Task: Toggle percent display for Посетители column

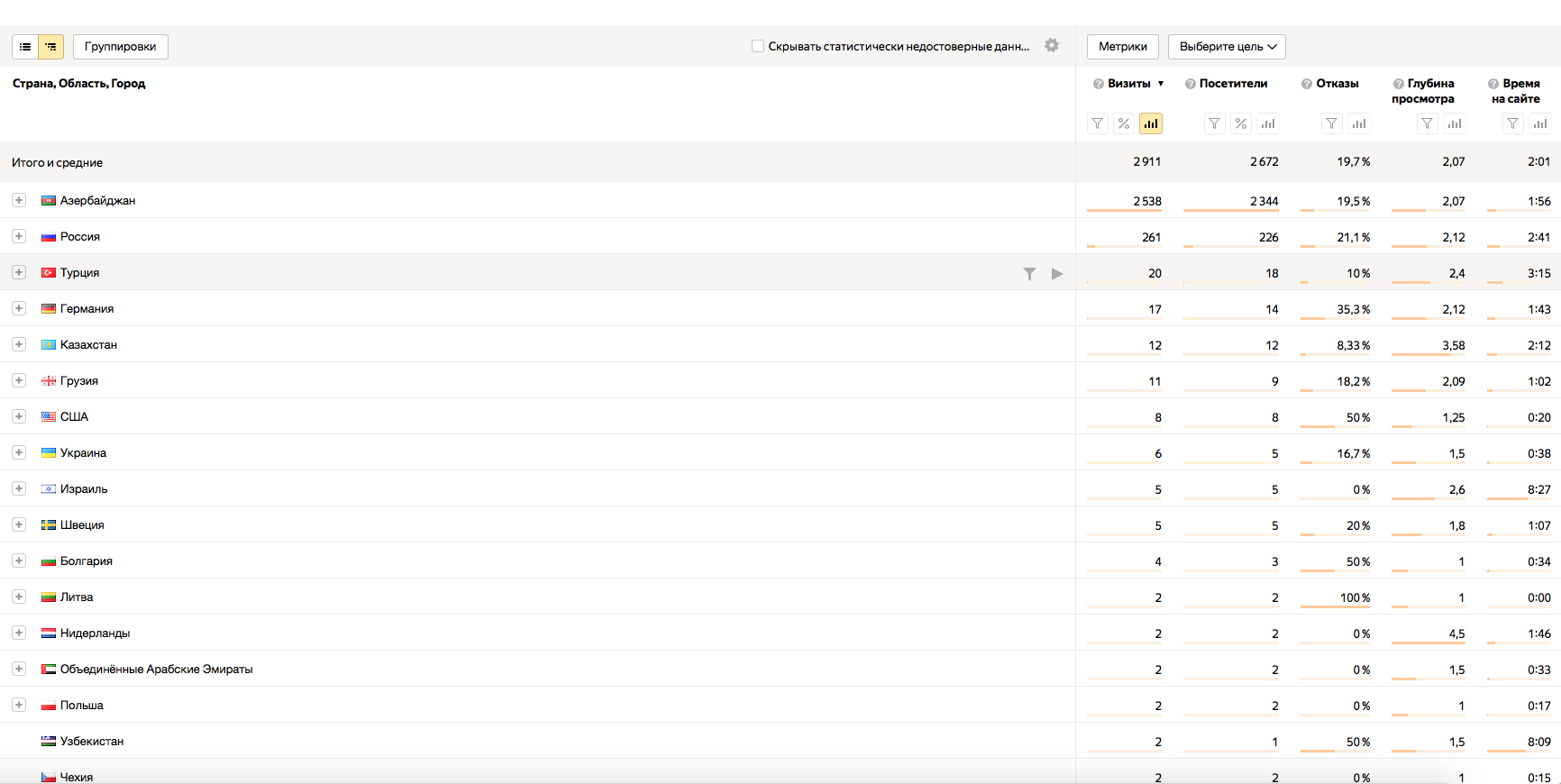Action: pyautogui.click(x=1241, y=123)
